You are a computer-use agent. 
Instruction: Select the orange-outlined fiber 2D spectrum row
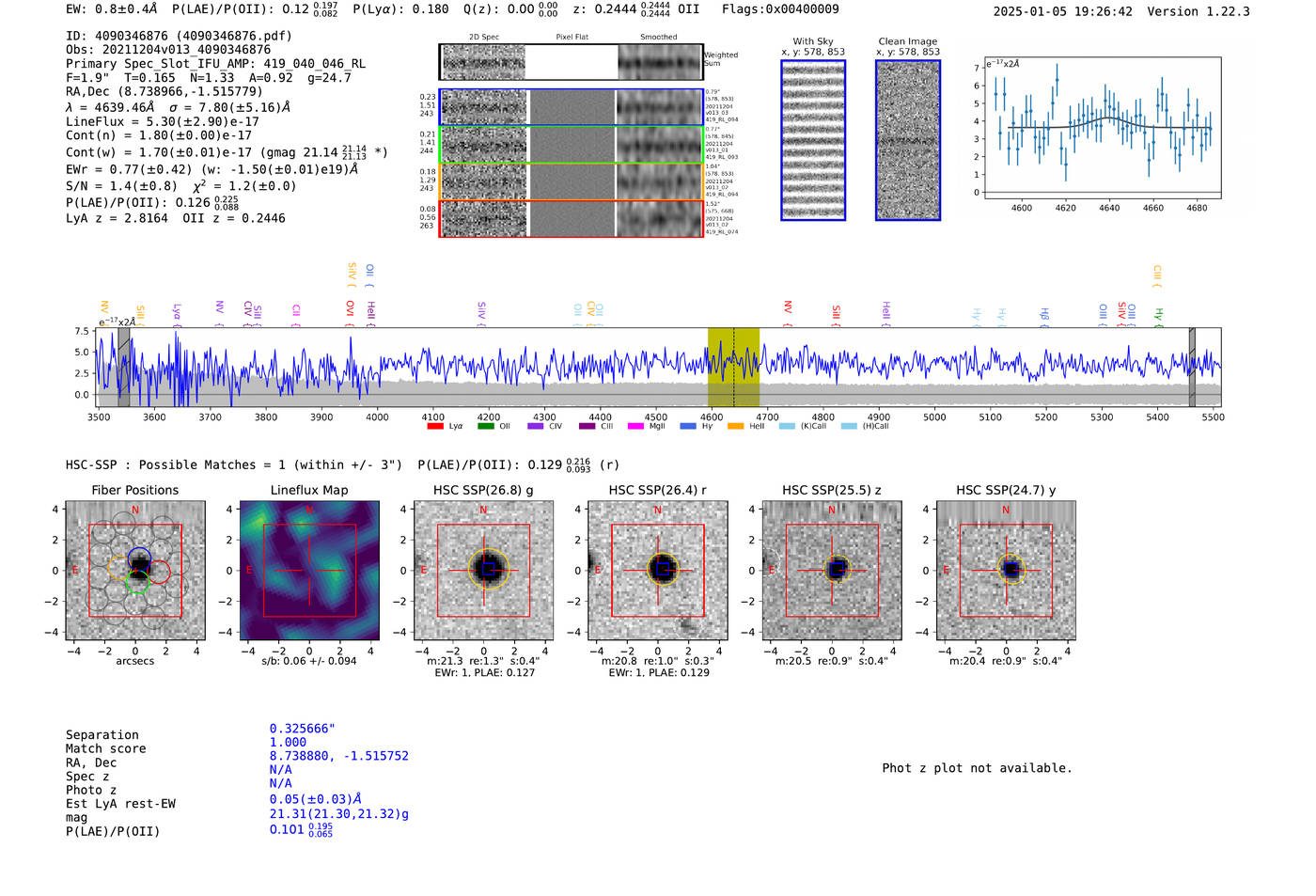coord(571,181)
